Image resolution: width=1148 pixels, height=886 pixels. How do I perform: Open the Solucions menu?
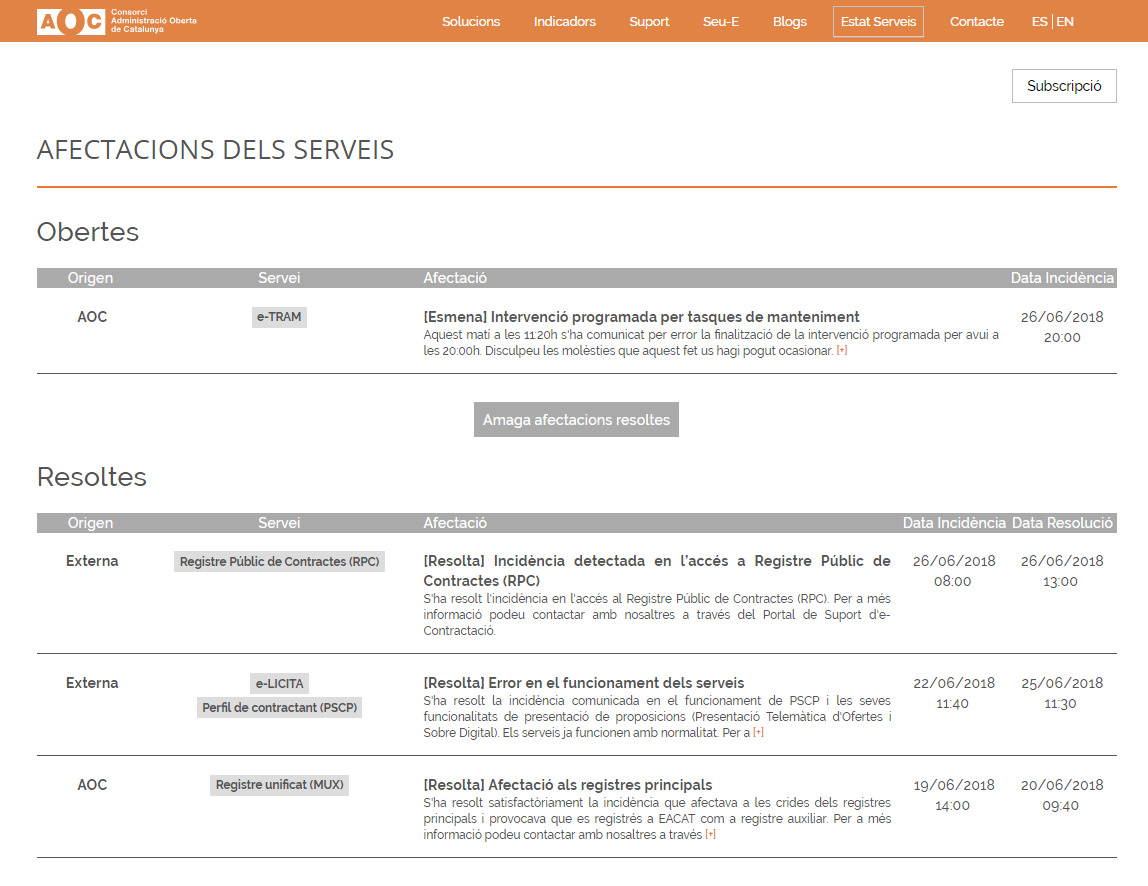(471, 22)
